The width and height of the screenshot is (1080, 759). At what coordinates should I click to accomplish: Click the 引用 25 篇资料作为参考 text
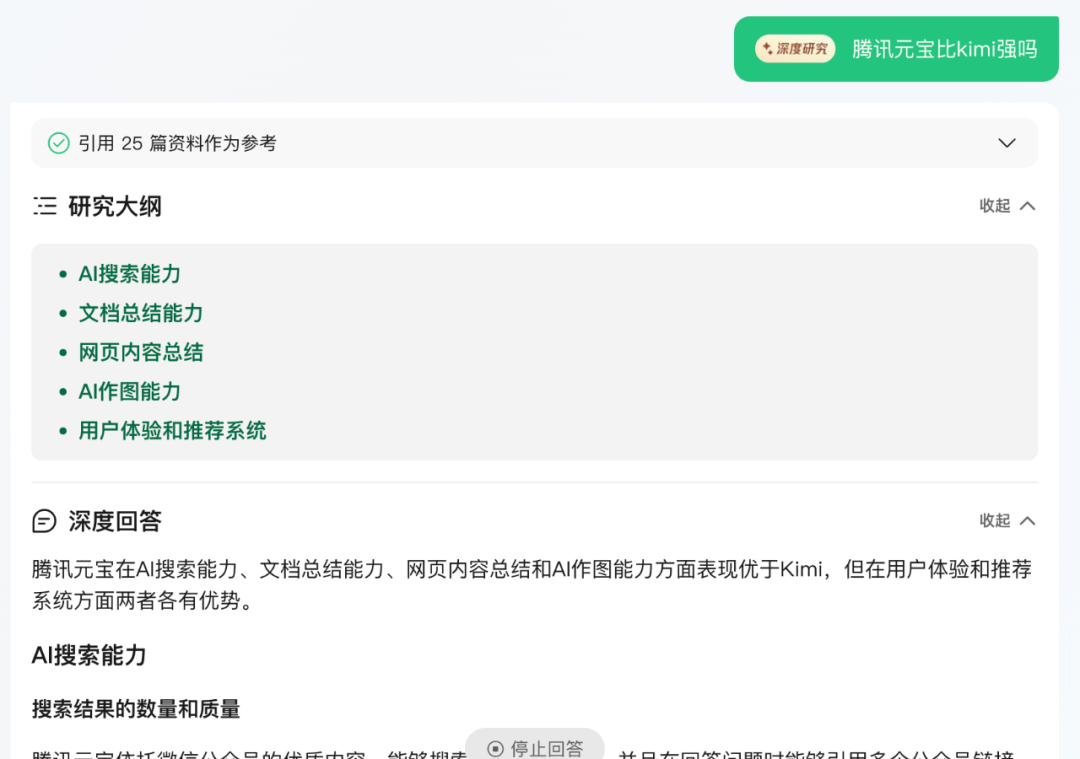tap(177, 143)
